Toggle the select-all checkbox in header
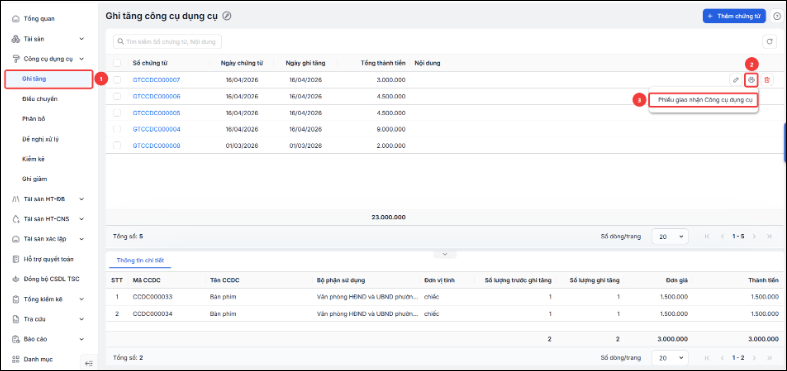787x371 pixels. point(117,63)
